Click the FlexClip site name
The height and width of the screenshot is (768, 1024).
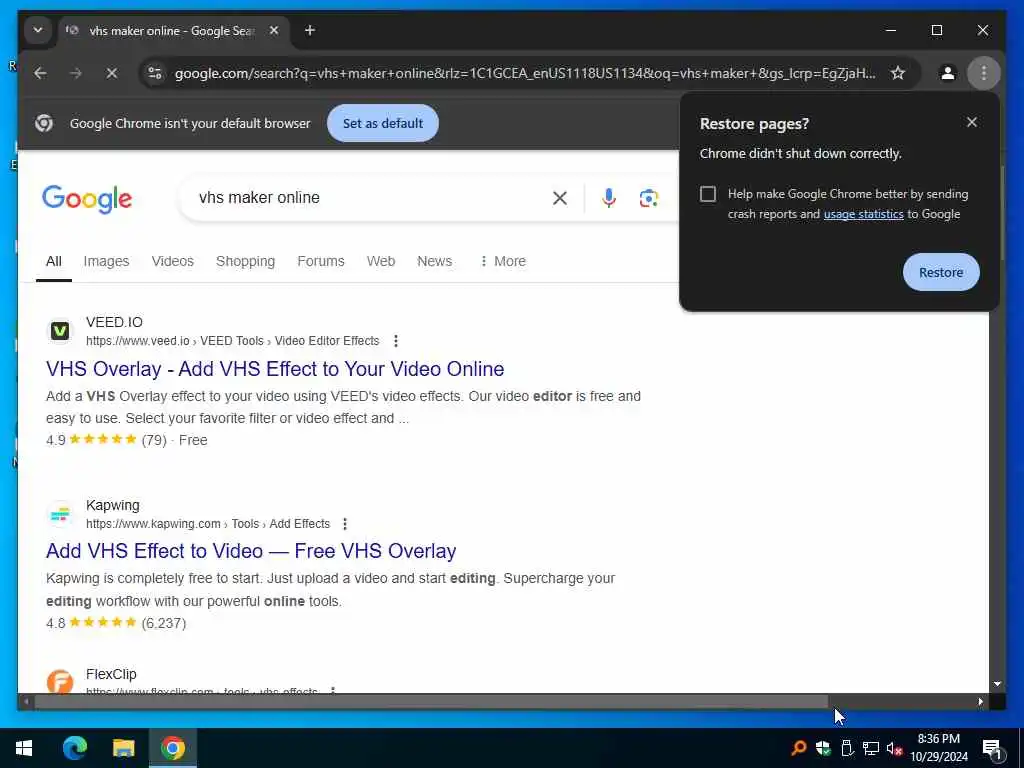(111, 674)
